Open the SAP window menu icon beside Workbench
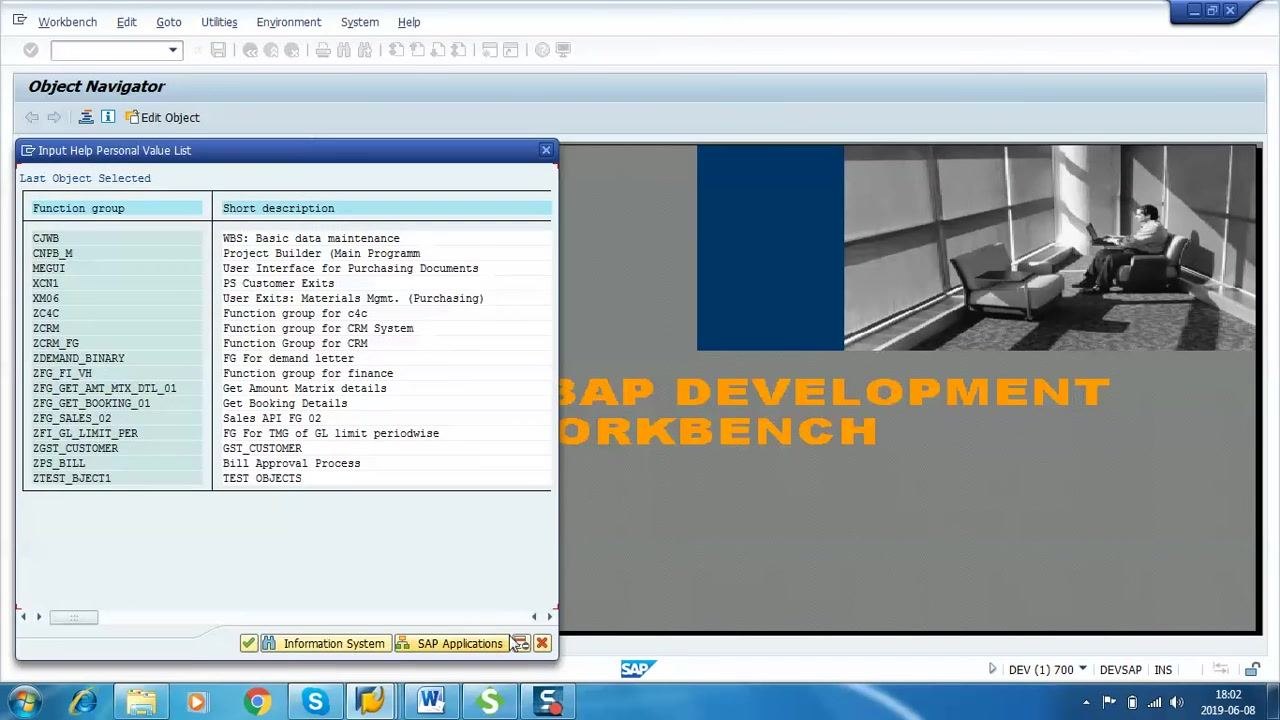This screenshot has height=720, width=1280. tap(19, 21)
